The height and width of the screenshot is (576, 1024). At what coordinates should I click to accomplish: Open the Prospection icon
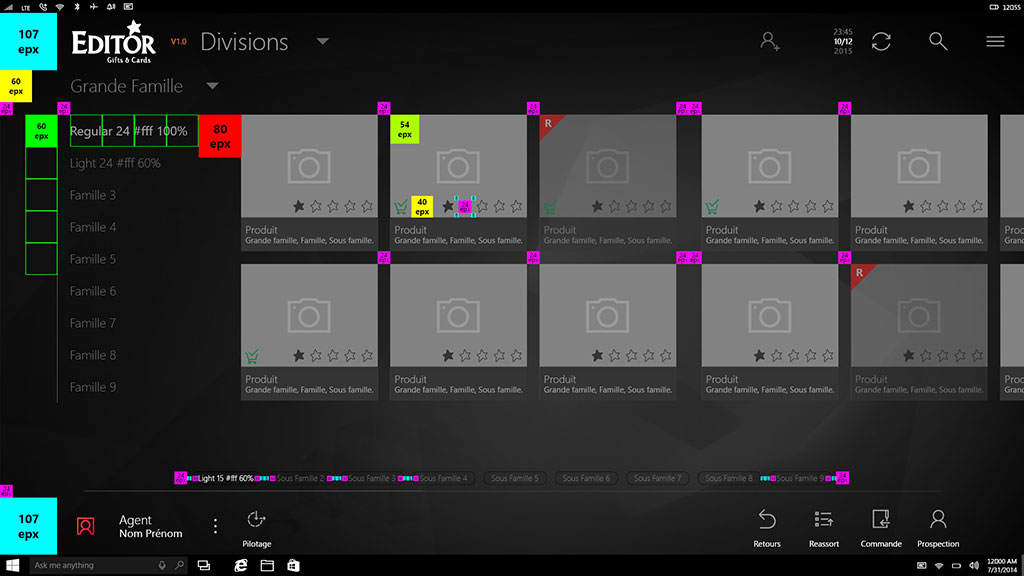[938, 520]
